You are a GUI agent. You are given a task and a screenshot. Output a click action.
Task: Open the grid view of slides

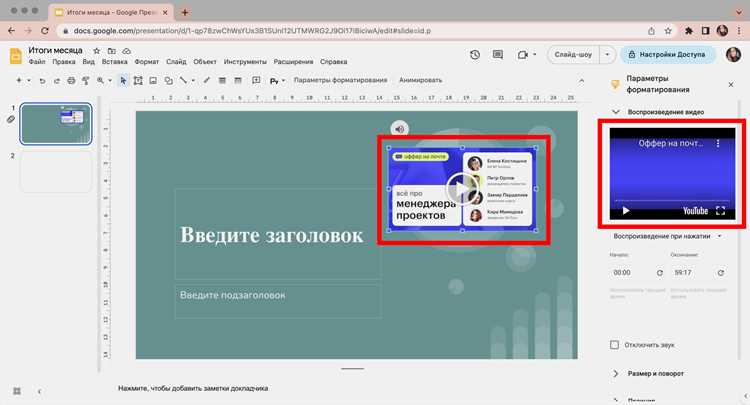(17, 391)
